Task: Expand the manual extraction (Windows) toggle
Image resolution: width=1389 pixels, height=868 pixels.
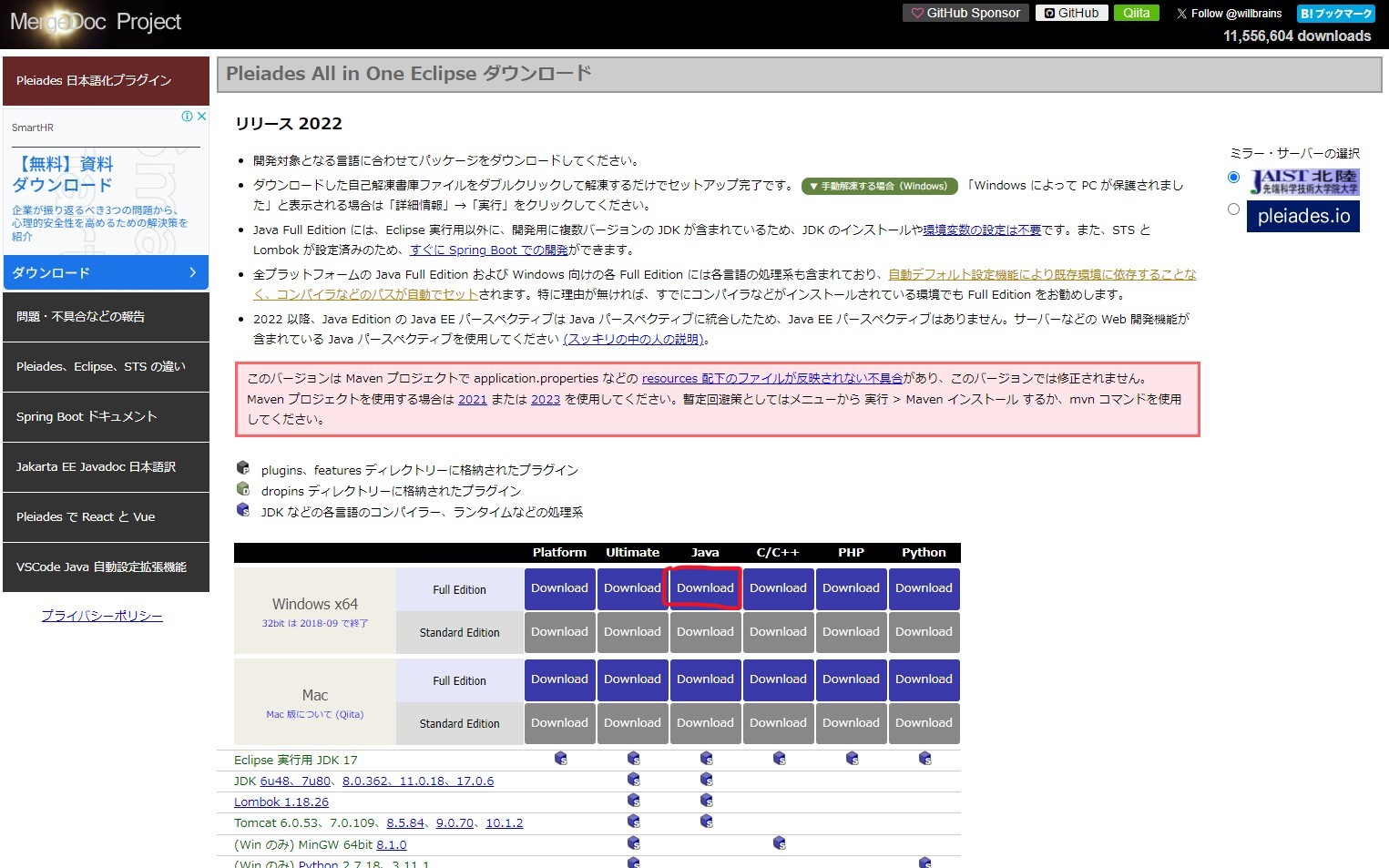Action: (x=879, y=186)
